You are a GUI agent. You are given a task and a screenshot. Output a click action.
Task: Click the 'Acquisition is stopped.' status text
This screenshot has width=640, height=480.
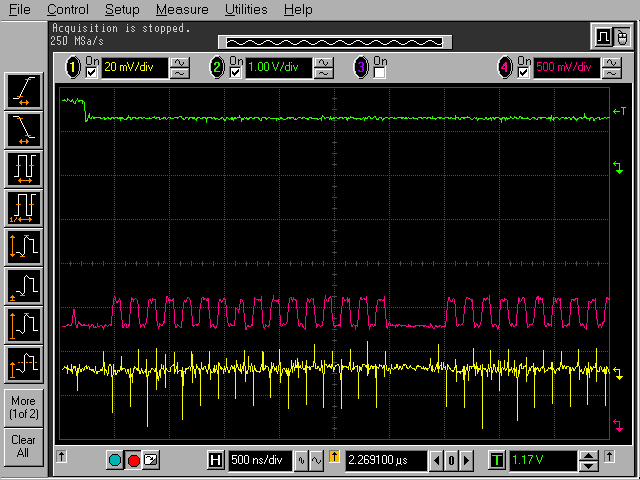(121, 28)
